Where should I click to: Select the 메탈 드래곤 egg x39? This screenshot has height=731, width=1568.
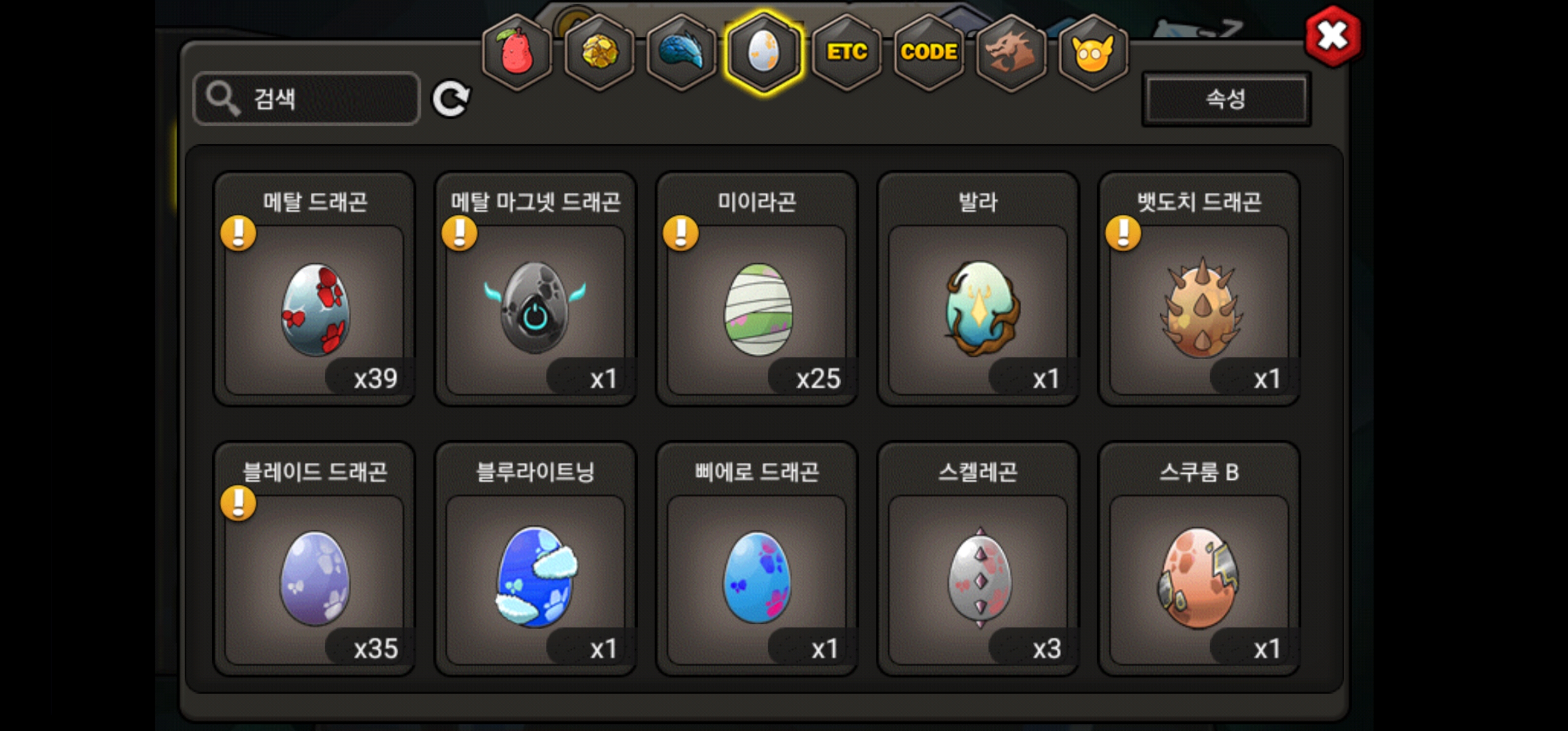pos(314,289)
